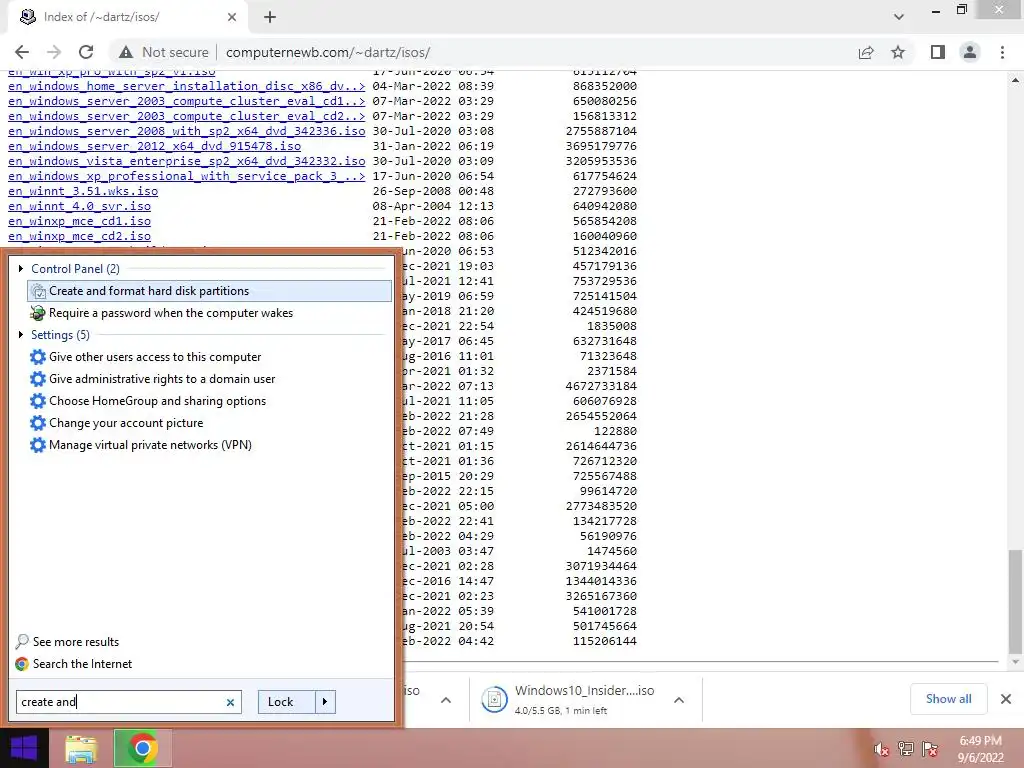Click the power icon beside Require a password
1024x768 pixels.
[39, 313]
